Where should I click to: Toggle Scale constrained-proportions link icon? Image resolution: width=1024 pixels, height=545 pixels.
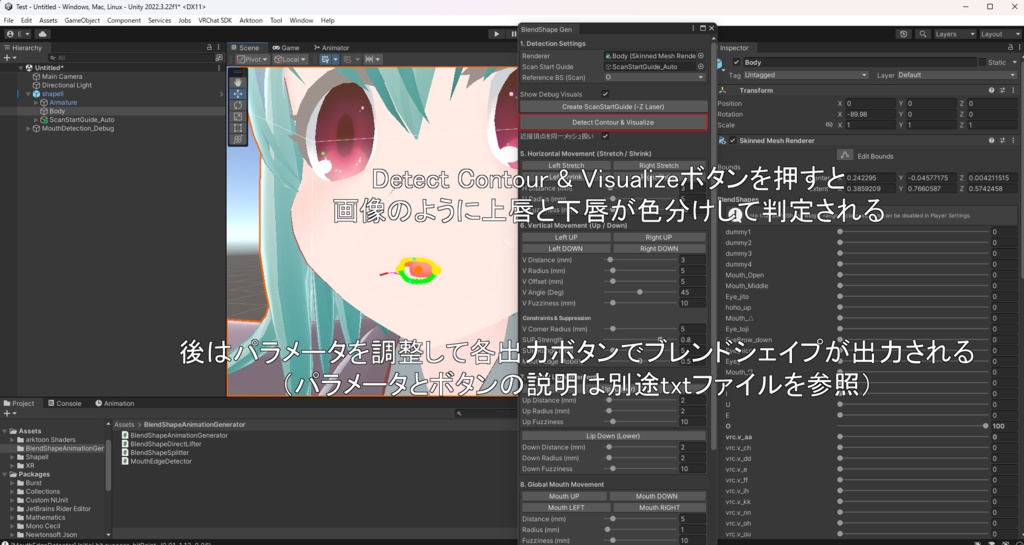coord(829,125)
